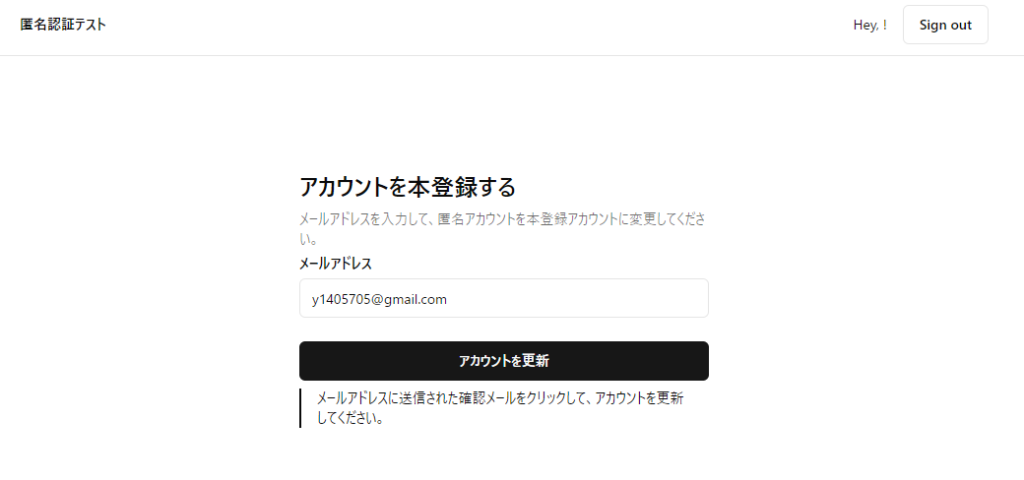The width and height of the screenshot is (1024, 480).
Task: Click the word "out" on Sign out
Action: pyautogui.click(x=961, y=25)
